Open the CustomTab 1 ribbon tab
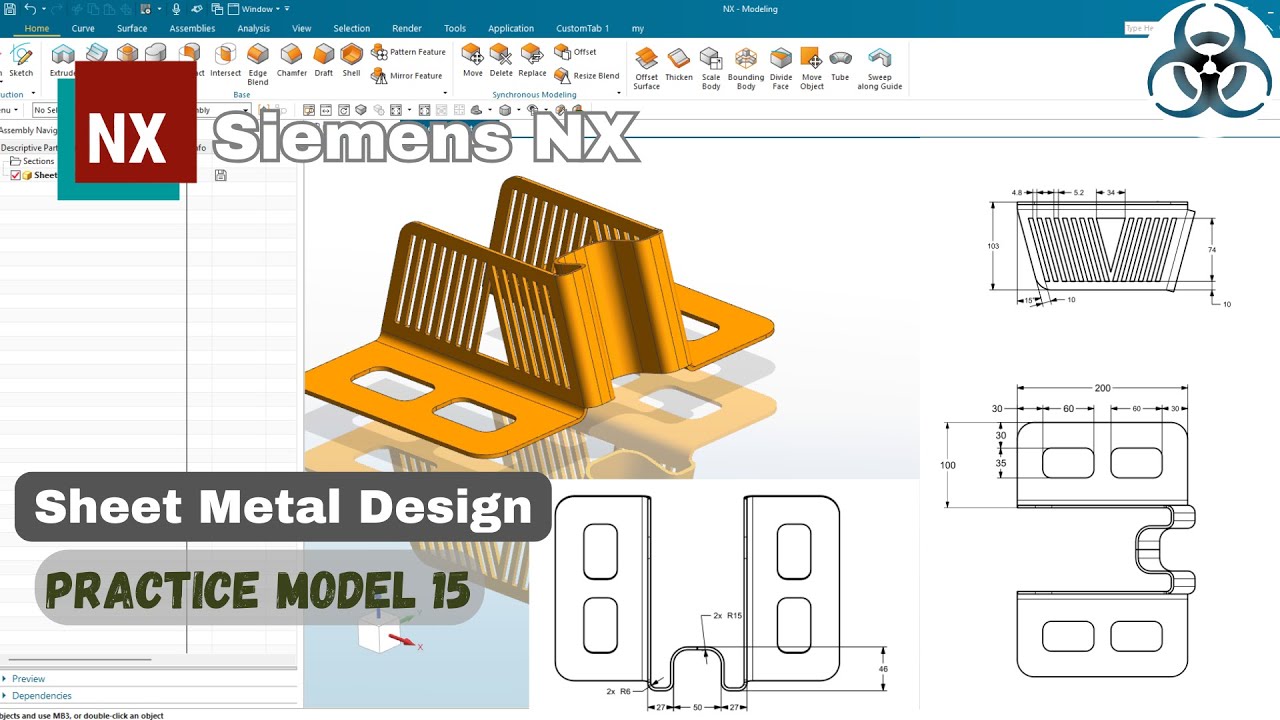Image resolution: width=1280 pixels, height=720 pixels. coord(583,29)
